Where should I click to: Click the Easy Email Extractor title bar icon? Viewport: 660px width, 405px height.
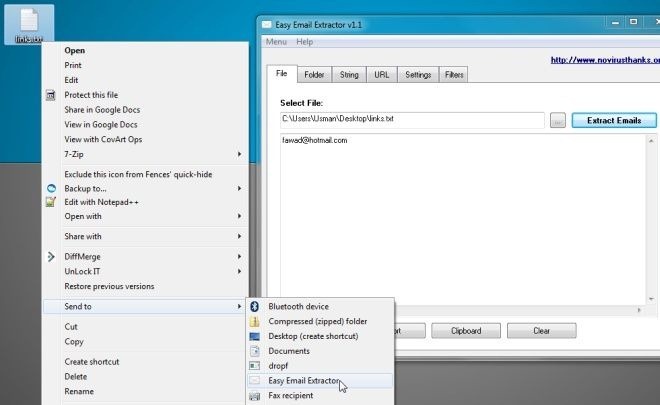[x=266, y=25]
